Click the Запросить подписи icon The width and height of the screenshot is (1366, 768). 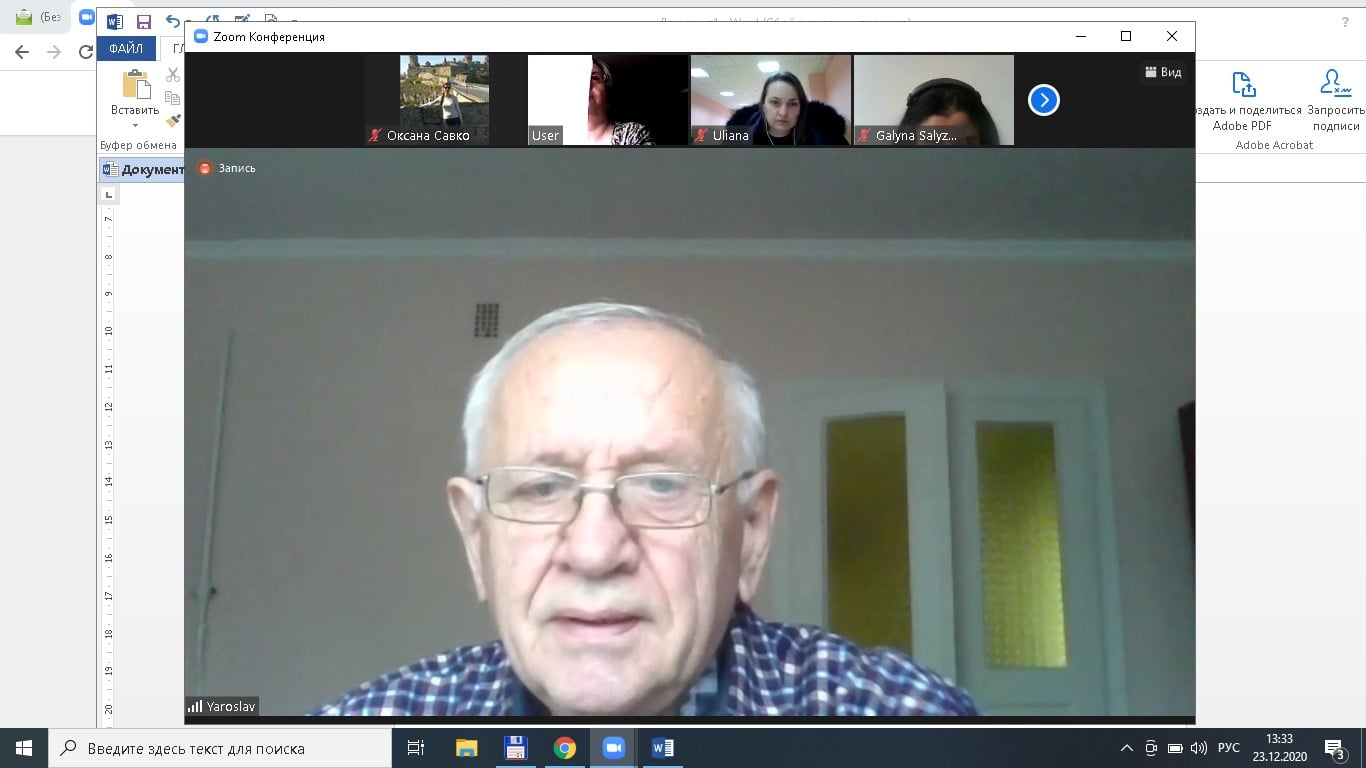click(1334, 84)
